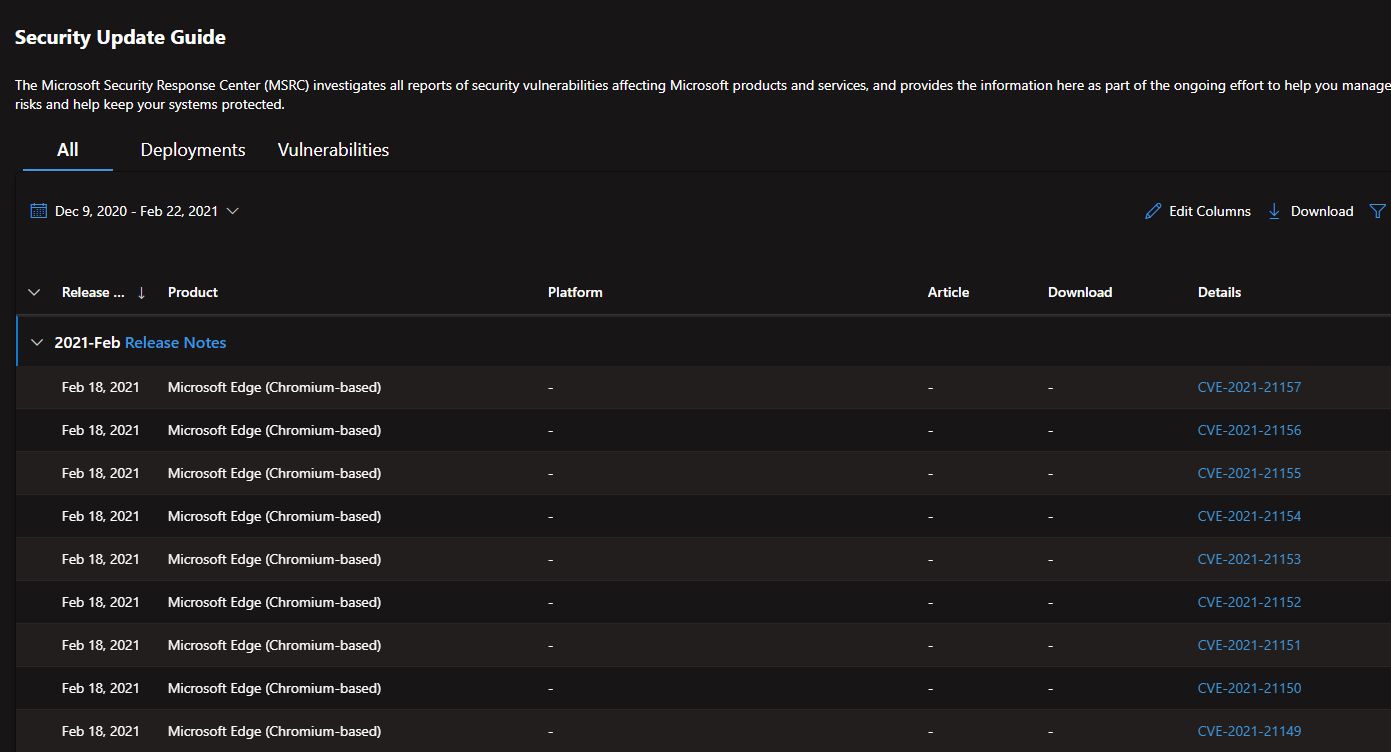This screenshot has width=1391, height=752.
Task: Click the Security Update Guide title
Action: tap(120, 37)
